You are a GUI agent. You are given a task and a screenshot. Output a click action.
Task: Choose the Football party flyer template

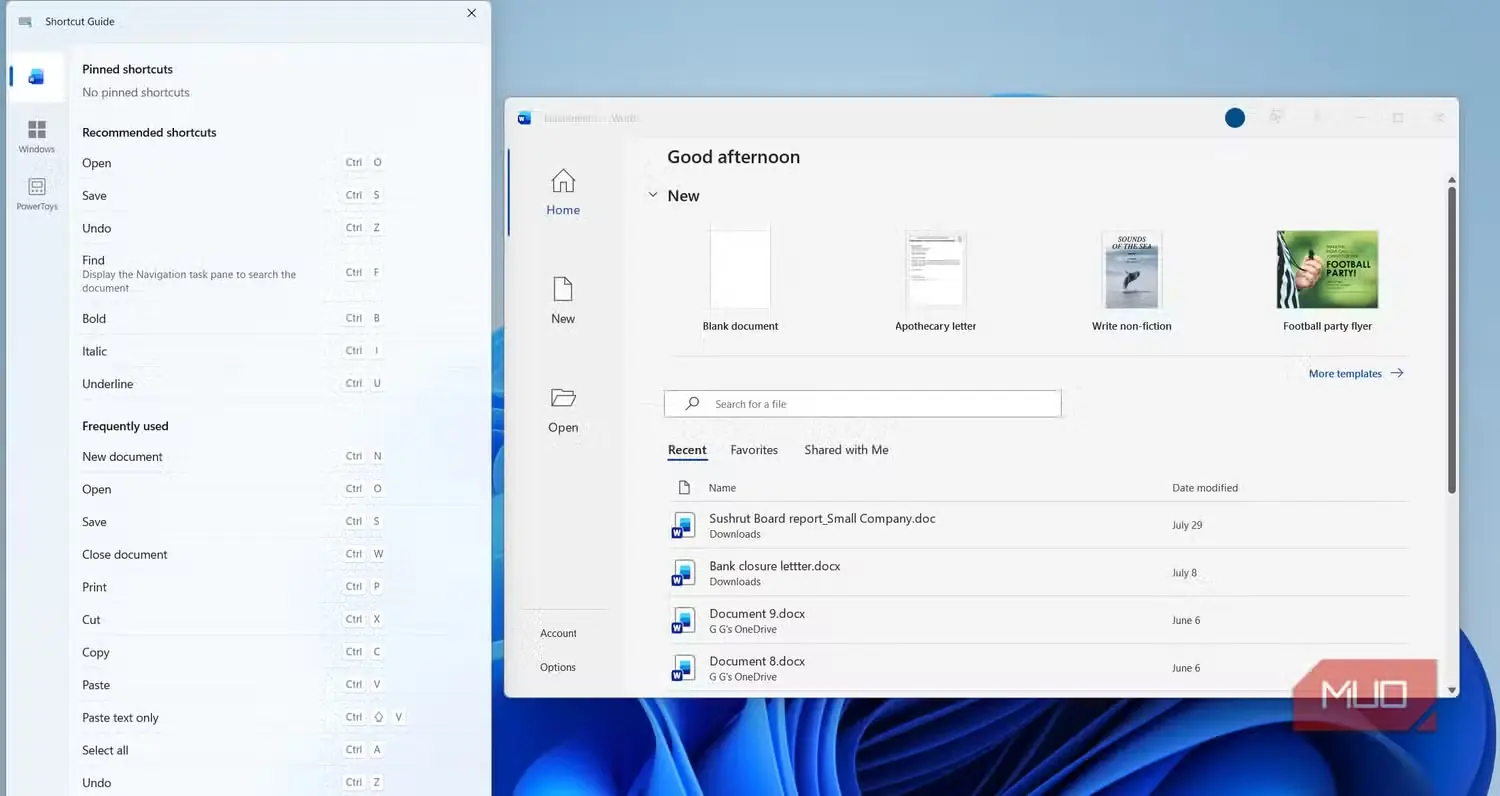click(1327, 269)
